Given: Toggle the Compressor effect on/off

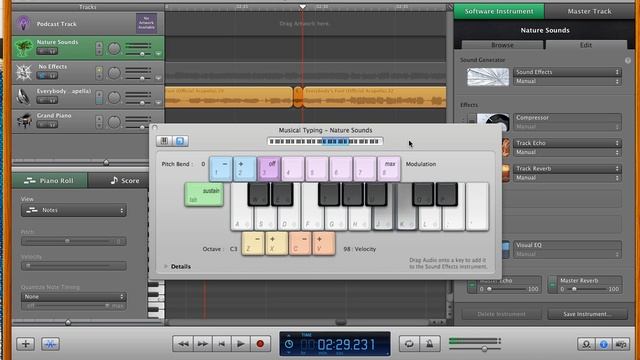Looking at the screenshot, I should click(x=472, y=120).
